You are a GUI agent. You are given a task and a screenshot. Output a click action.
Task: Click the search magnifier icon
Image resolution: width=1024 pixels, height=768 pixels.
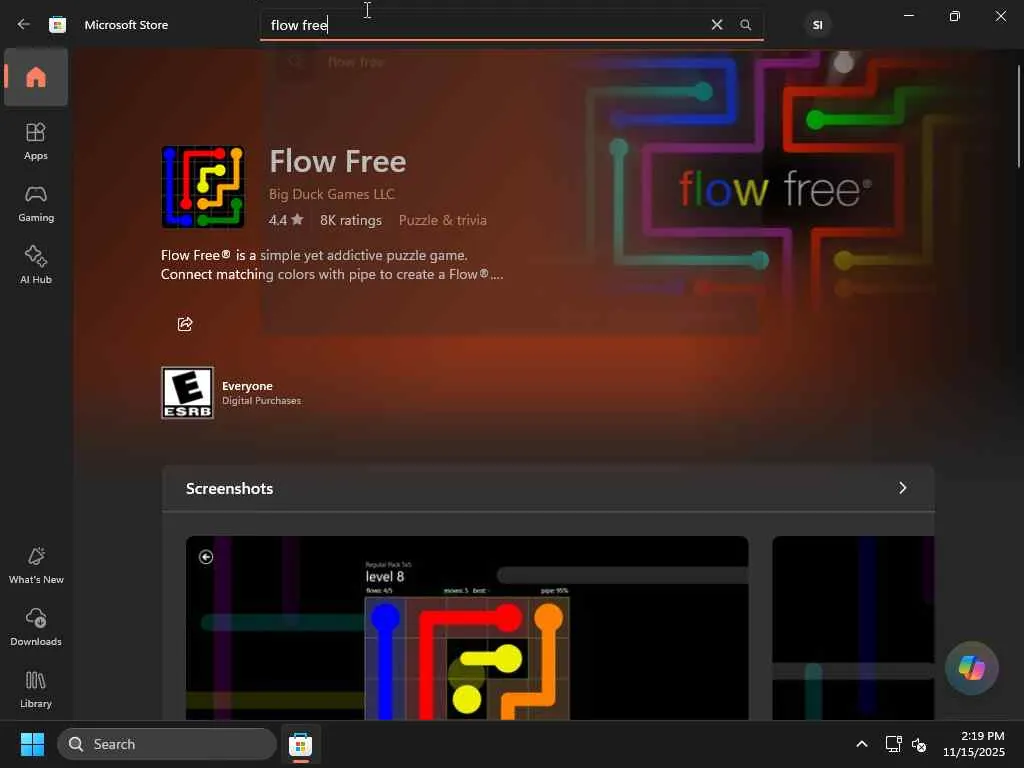[x=745, y=25]
